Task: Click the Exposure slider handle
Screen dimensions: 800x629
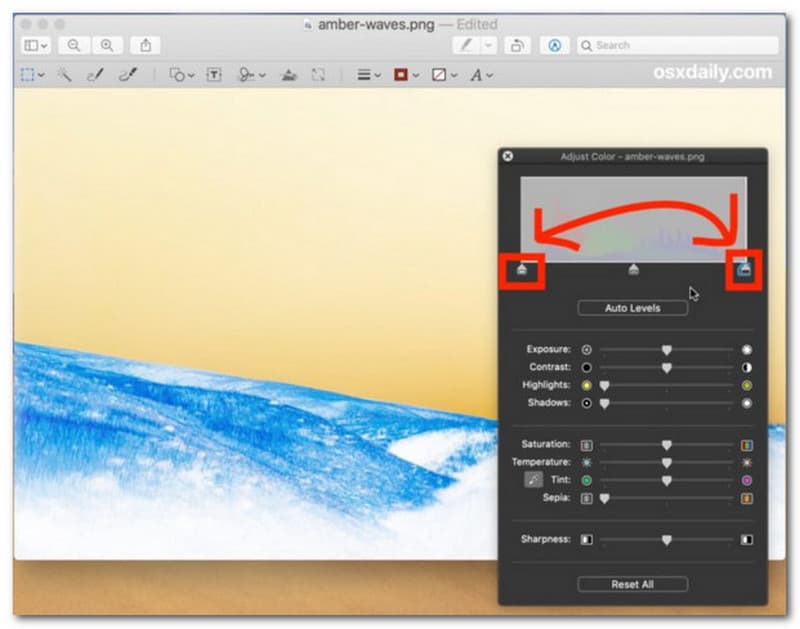Action: [x=666, y=350]
